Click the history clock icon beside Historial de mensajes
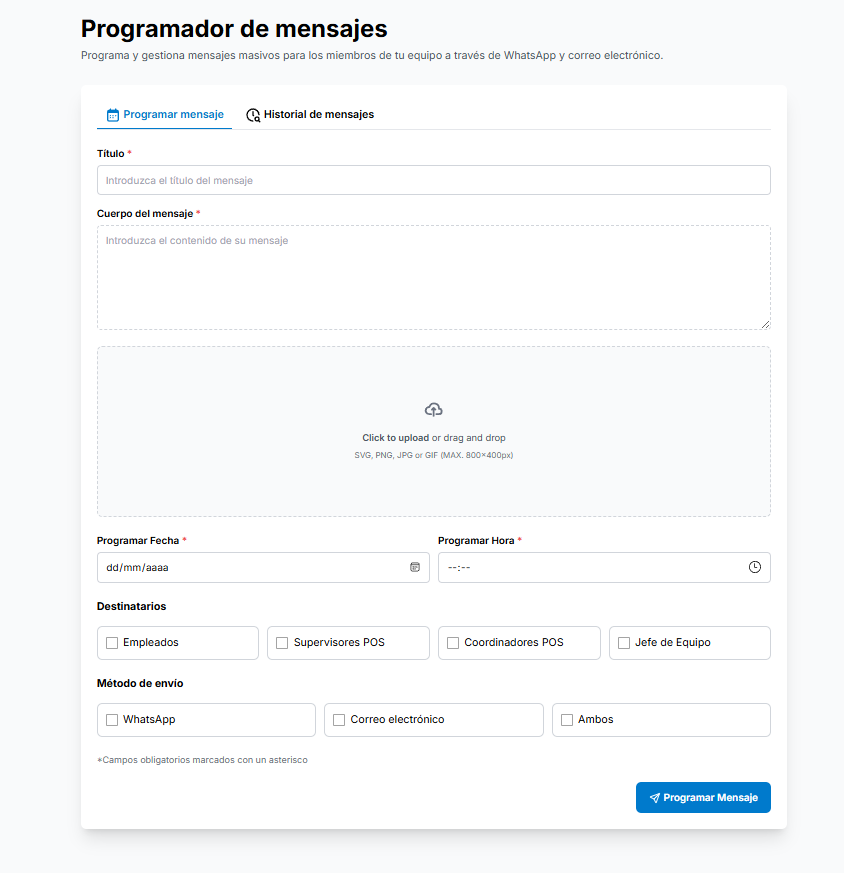The image size is (844, 873). [253, 114]
